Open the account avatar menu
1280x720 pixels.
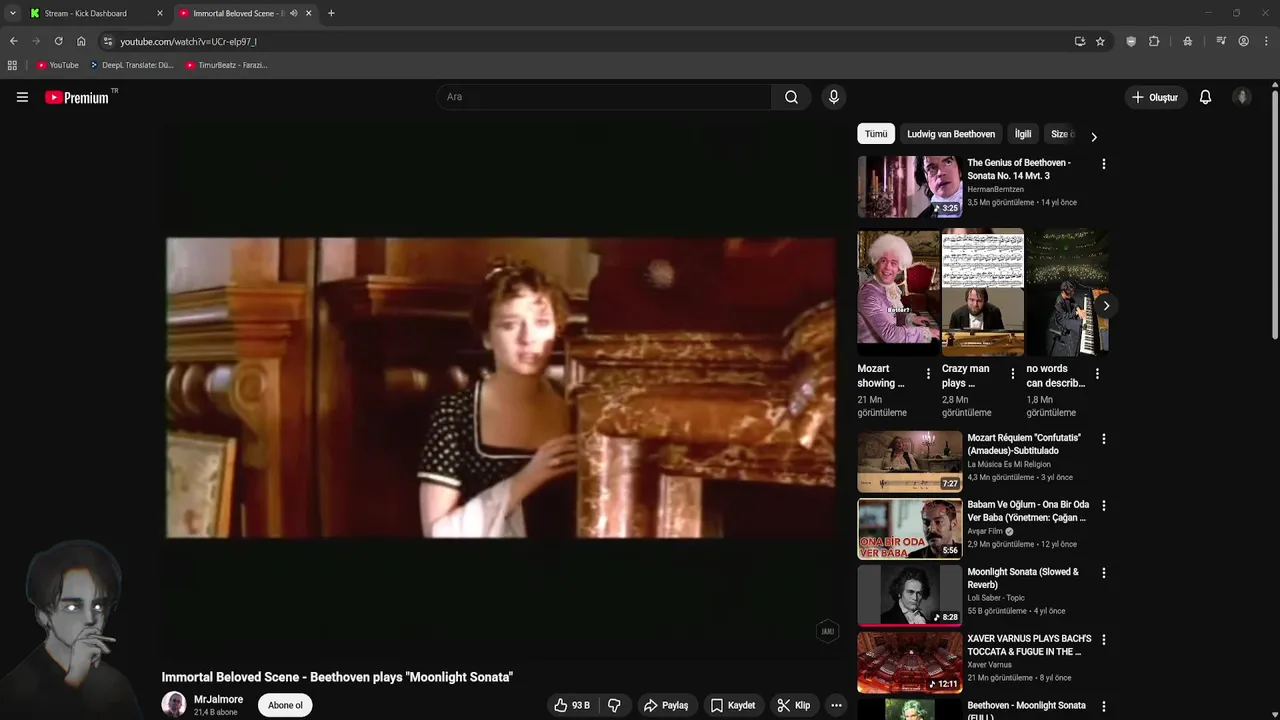[x=1242, y=97]
